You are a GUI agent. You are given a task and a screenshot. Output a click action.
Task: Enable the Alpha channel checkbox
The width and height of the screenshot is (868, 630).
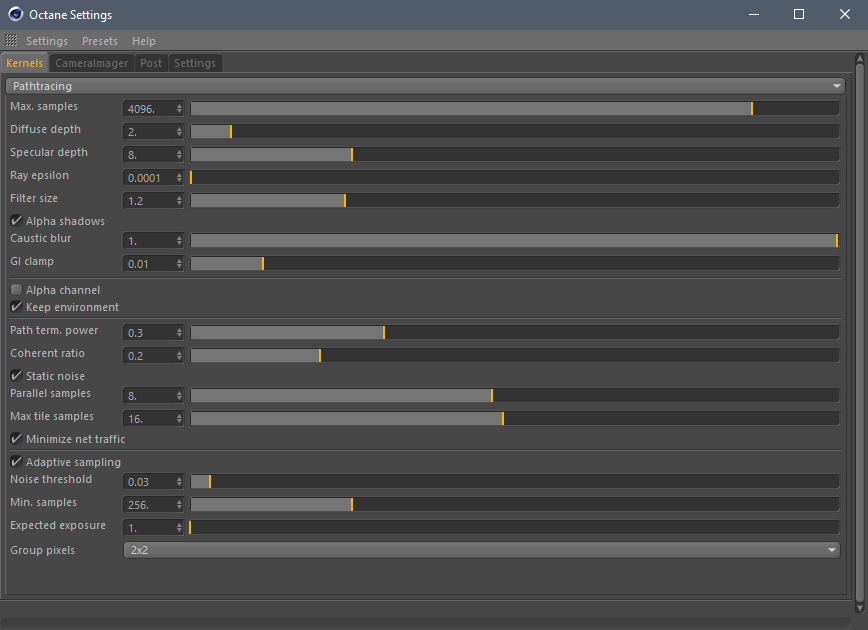[16, 290]
